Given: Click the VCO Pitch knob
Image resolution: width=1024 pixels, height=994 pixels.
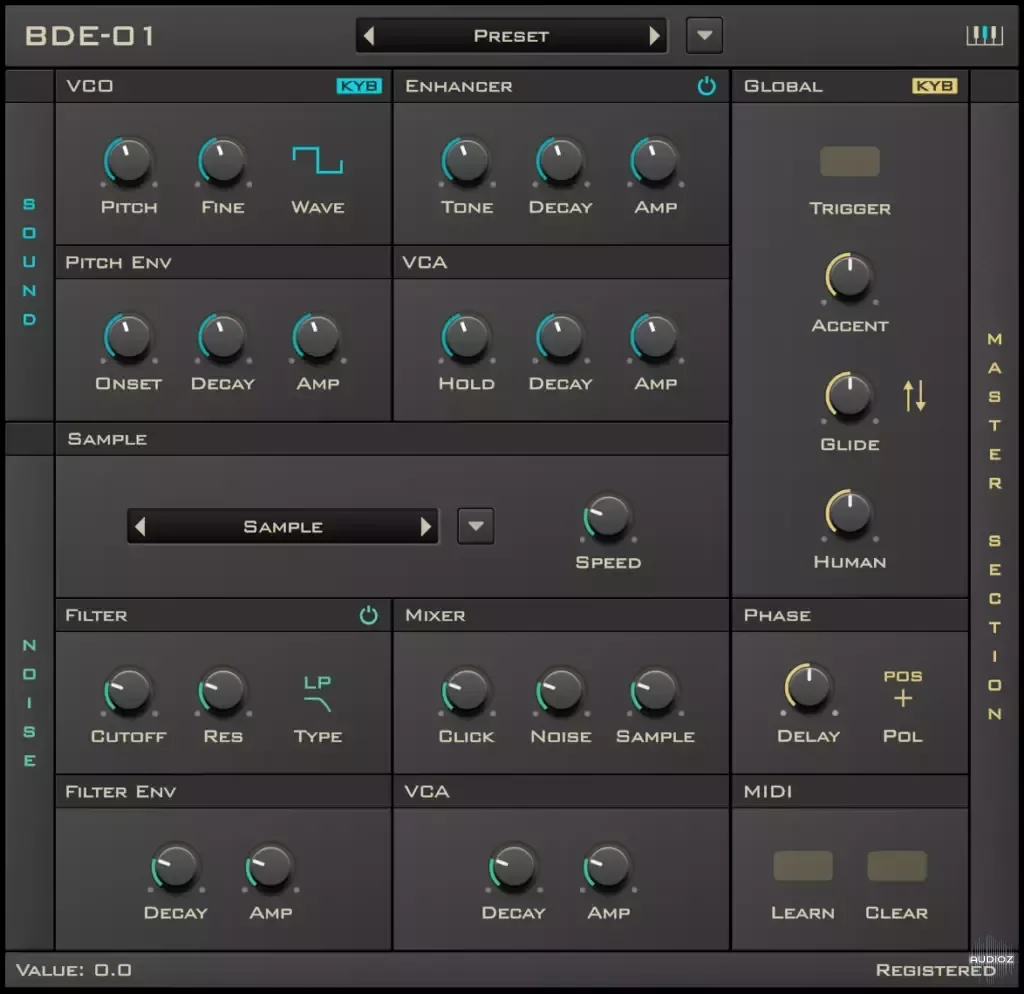Looking at the screenshot, I should [x=128, y=161].
